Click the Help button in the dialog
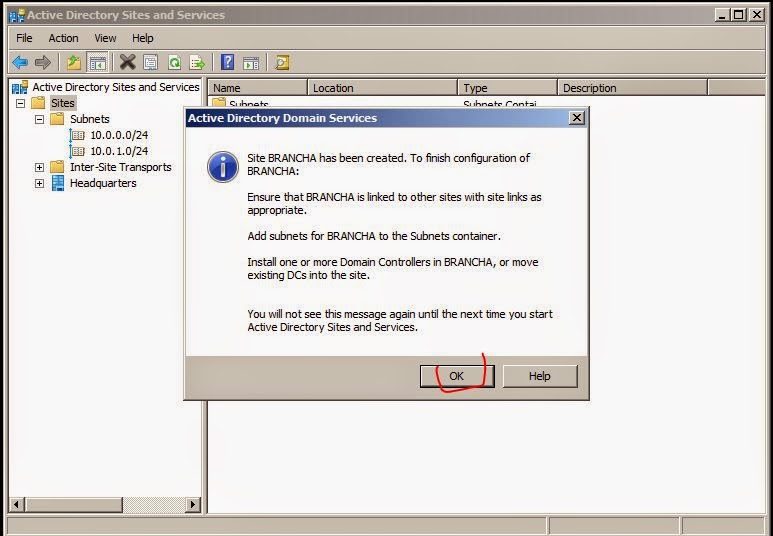The width and height of the screenshot is (773, 536). point(540,376)
